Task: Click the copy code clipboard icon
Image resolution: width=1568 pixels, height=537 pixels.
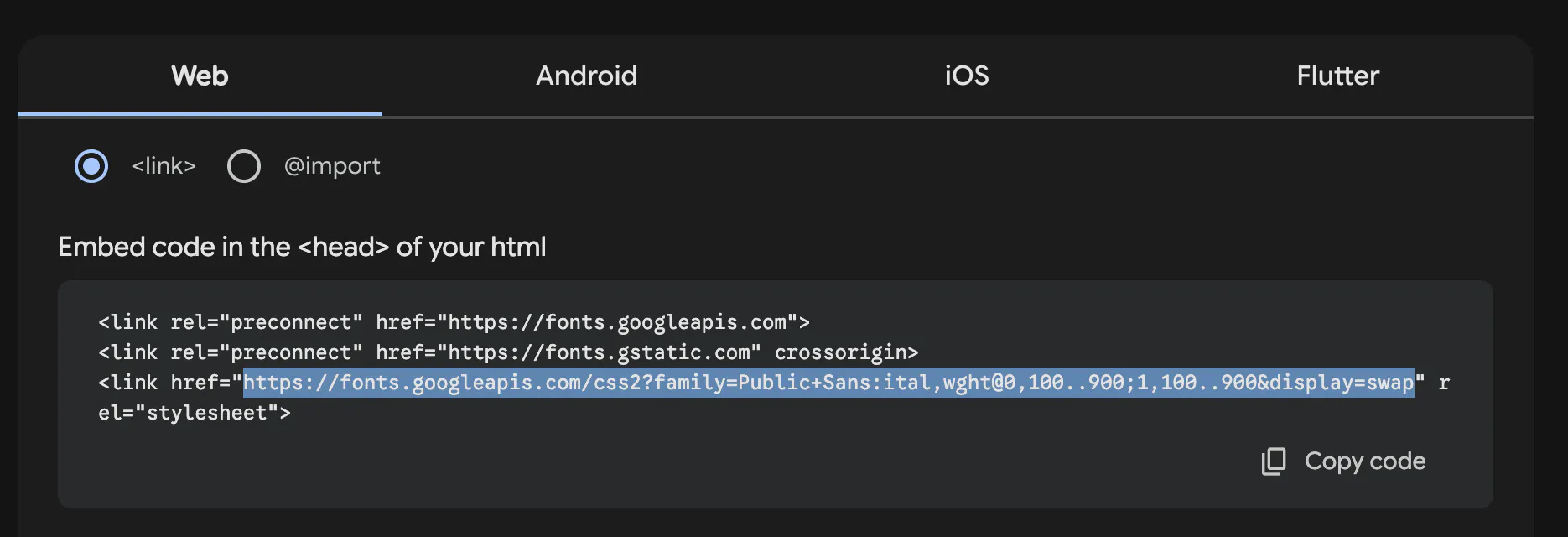Action: (x=1273, y=461)
